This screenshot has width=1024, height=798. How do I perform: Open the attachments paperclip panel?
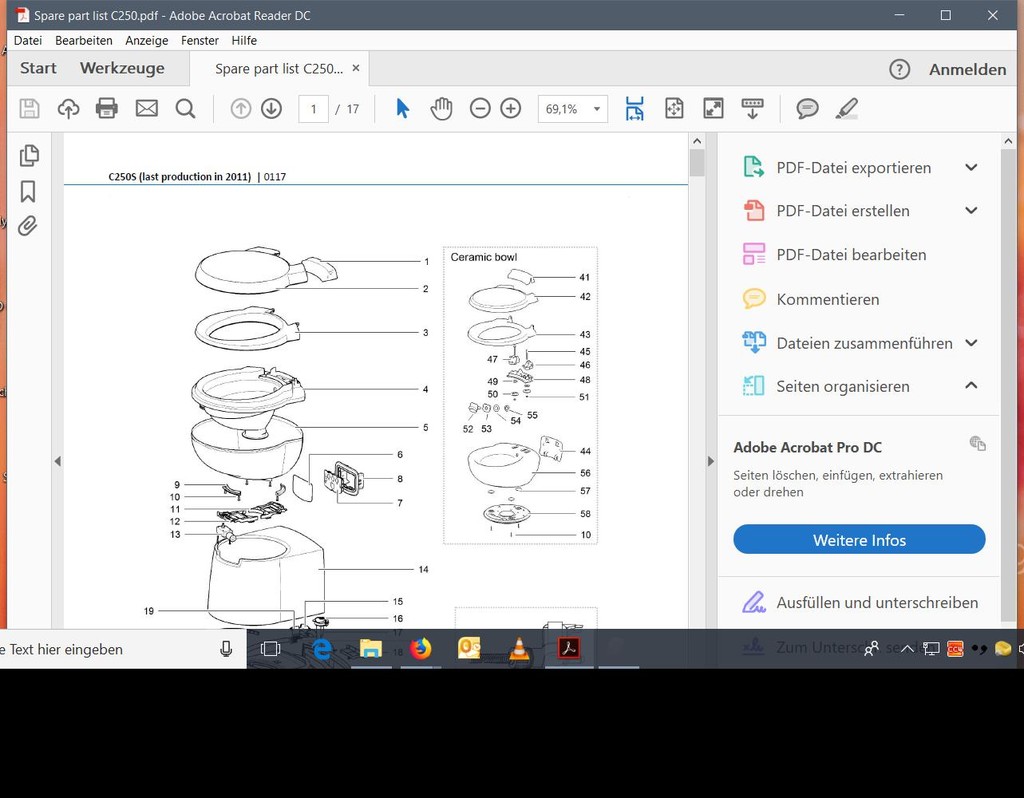tap(27, 225)
